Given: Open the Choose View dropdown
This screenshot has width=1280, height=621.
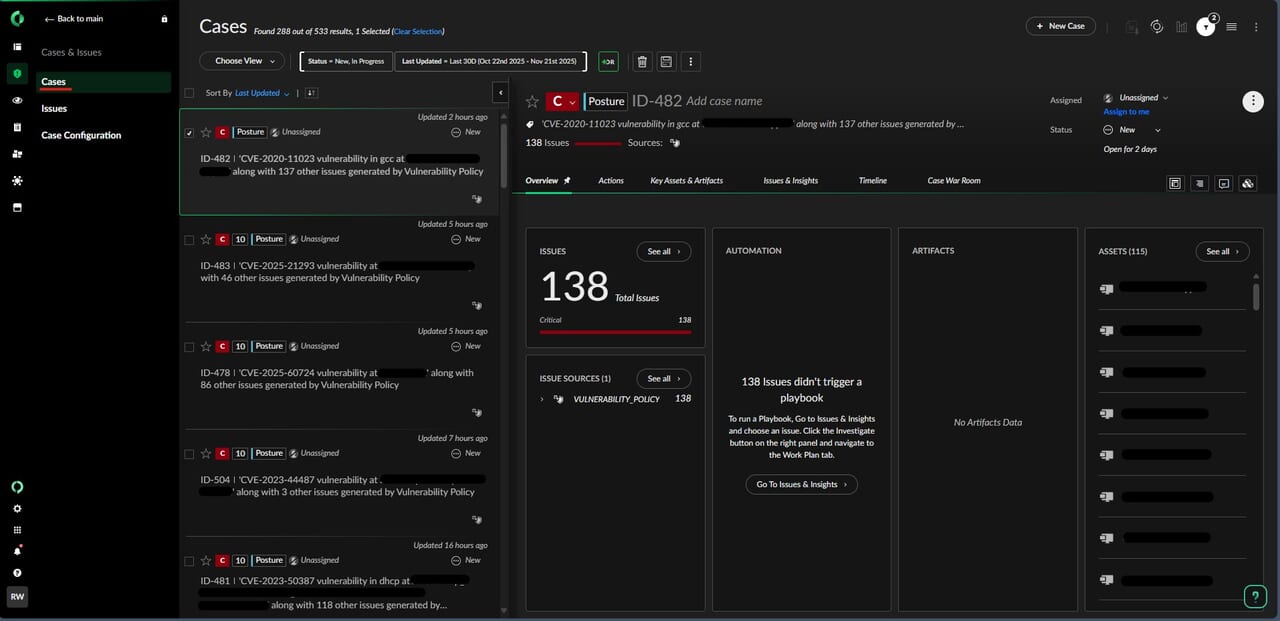Looking at the screenshot, I should click(x=245, y=61).
